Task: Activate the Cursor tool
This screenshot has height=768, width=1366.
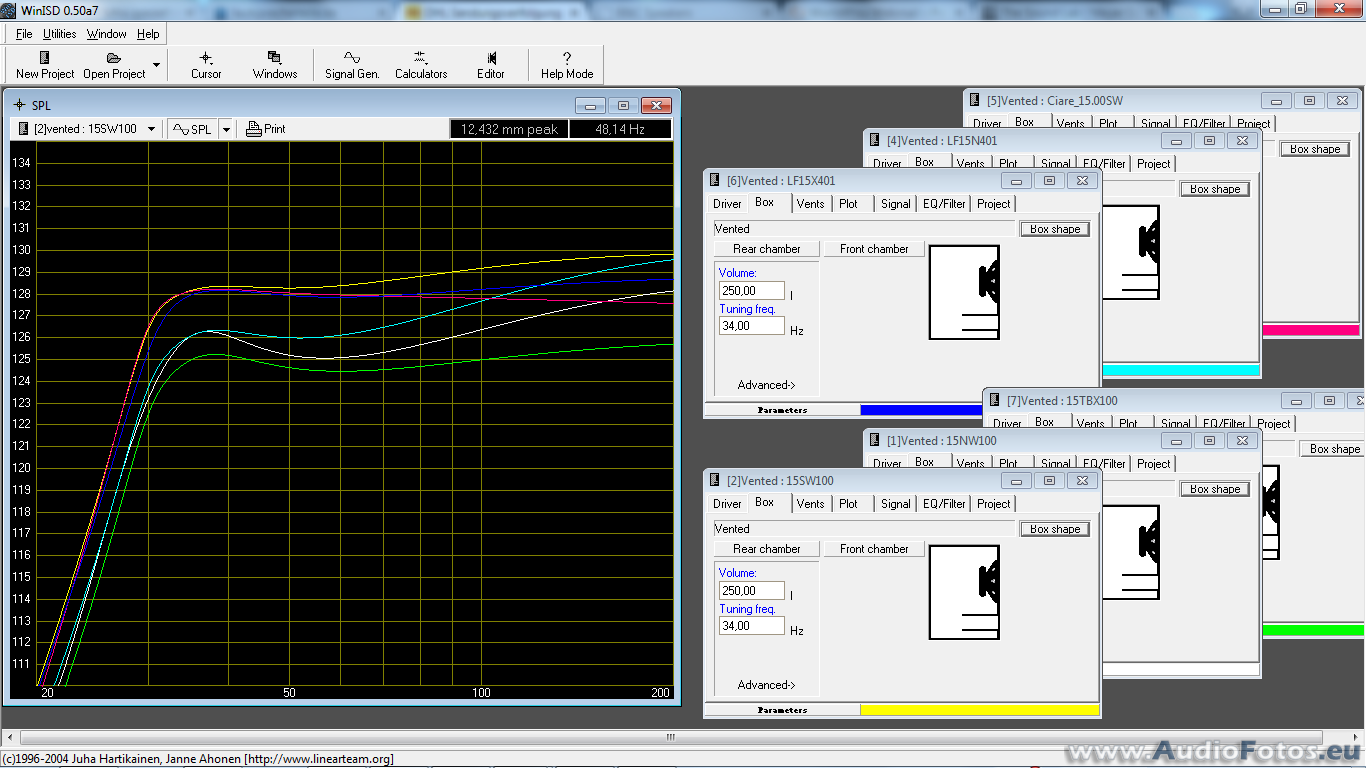Action: point(206,65)
